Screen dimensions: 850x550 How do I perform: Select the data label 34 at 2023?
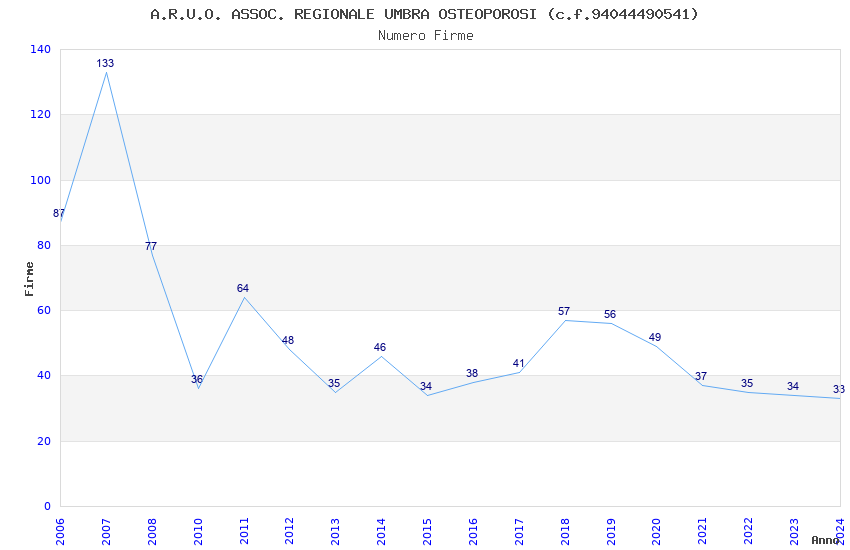click(793, 386)
